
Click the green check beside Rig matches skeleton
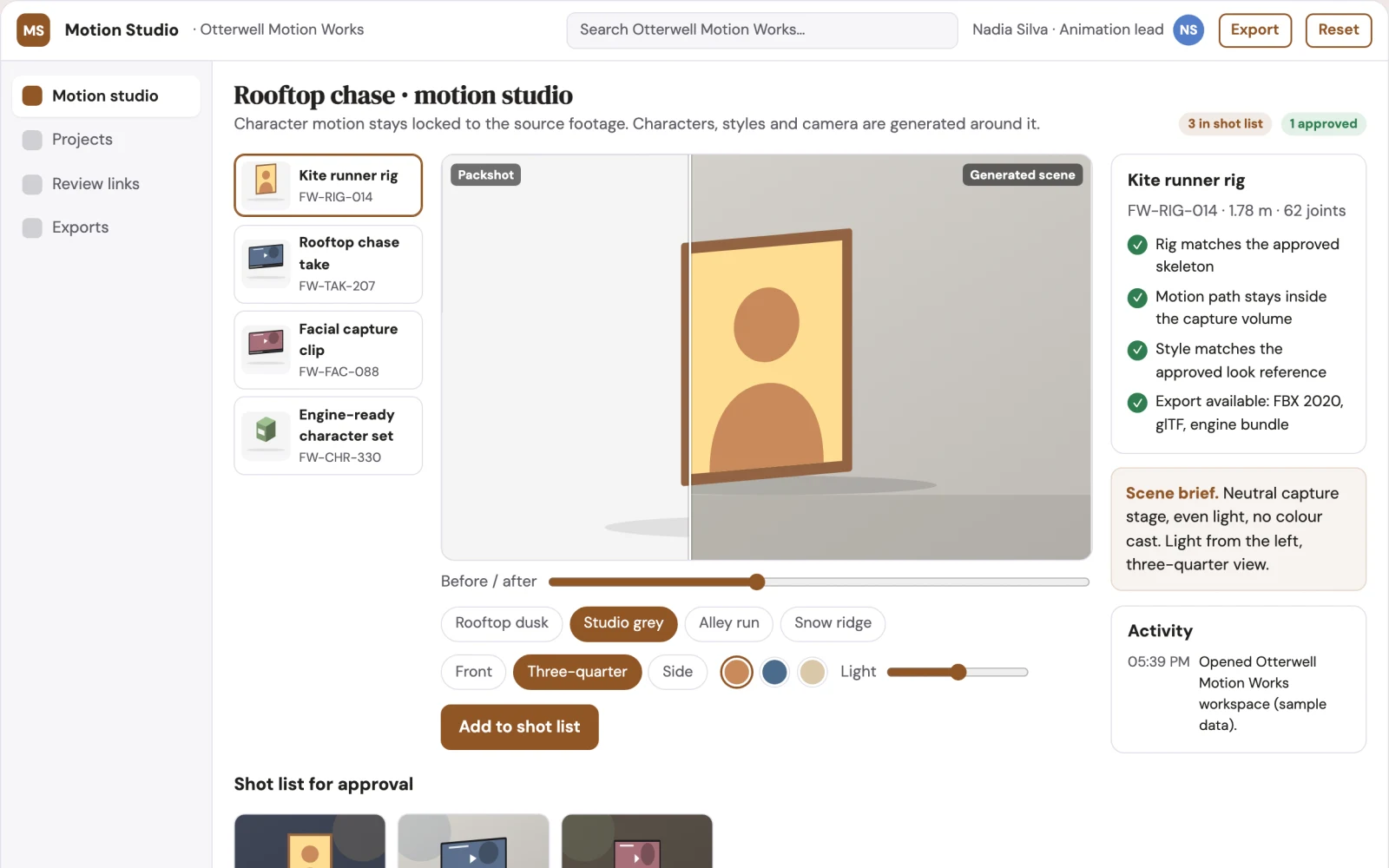pyautogui.click(x=1137, y=245)
